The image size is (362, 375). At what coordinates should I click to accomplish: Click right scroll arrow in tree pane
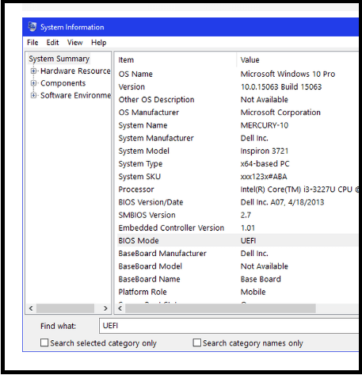(x=105, y=308)
